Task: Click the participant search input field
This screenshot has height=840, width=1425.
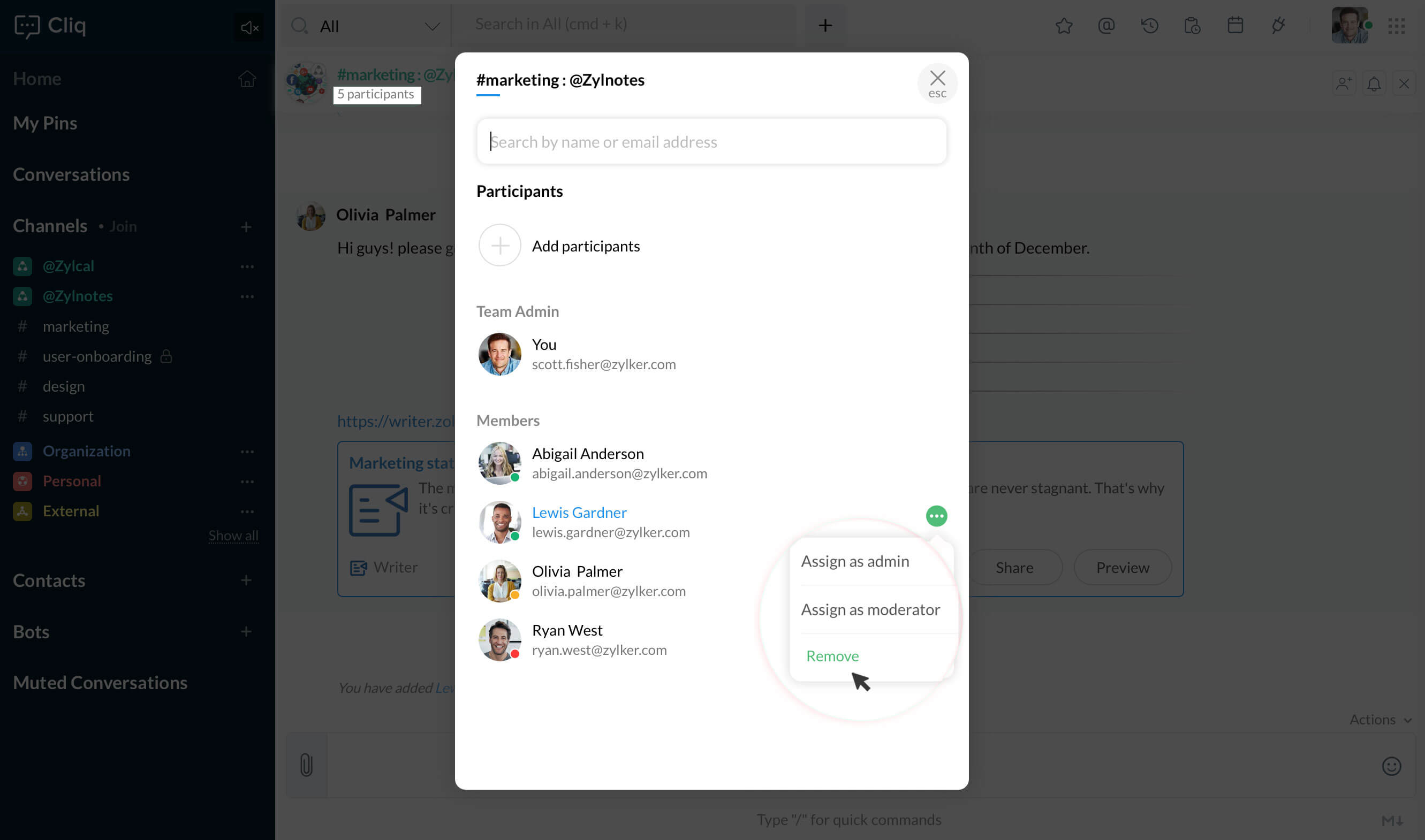Action: tap(711, 141)
